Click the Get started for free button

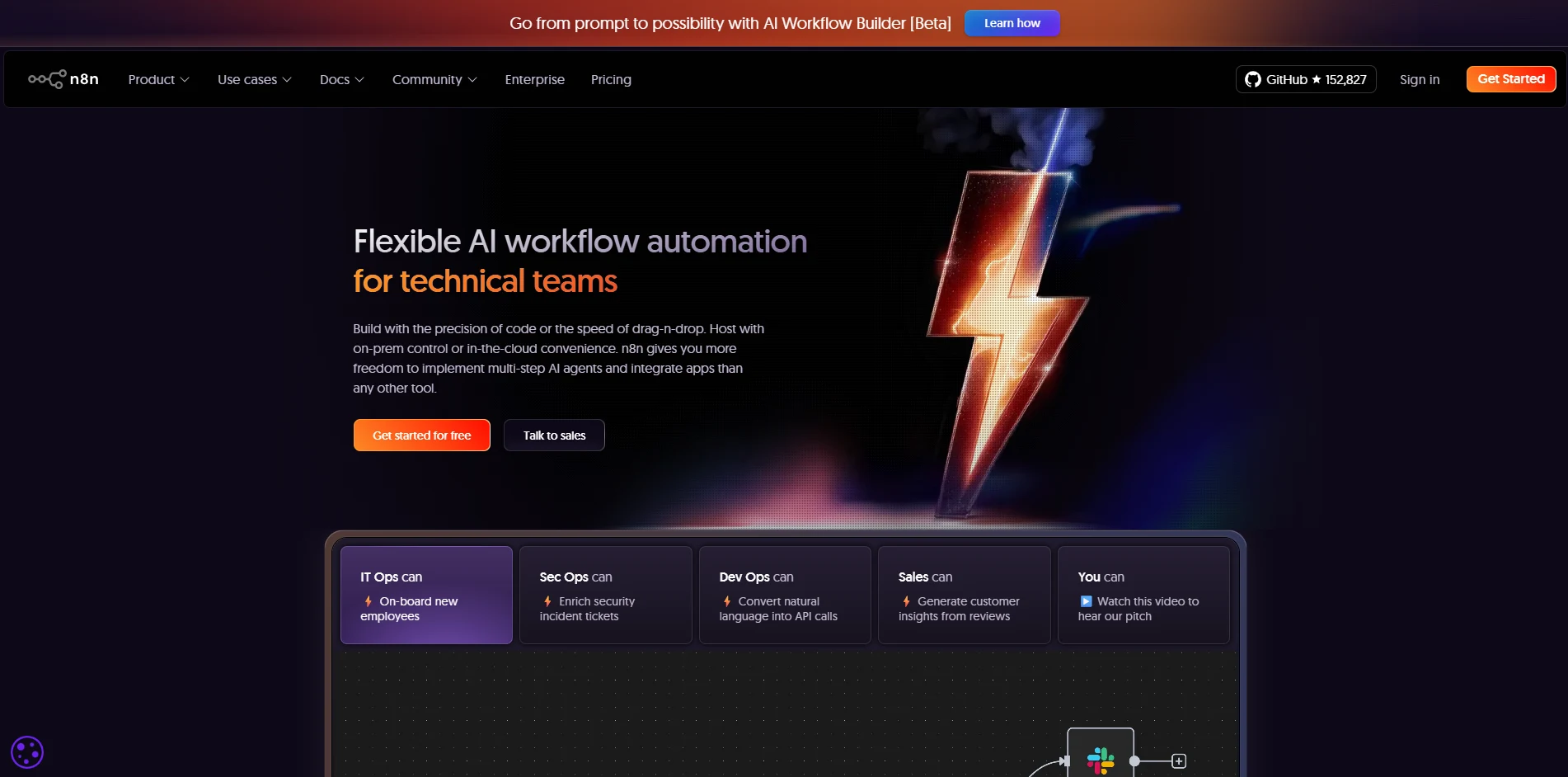(421, 435)
